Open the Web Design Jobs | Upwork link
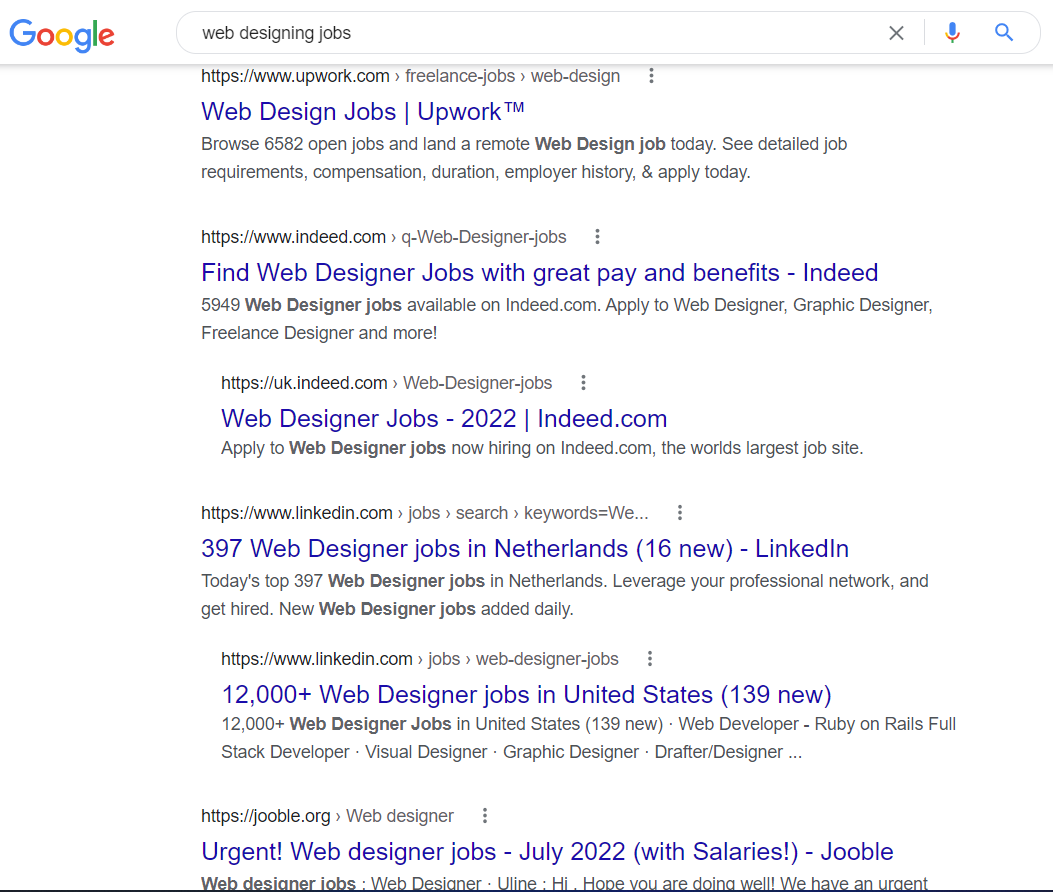The width and height of the screenshot is (1053, 892). 363,112
